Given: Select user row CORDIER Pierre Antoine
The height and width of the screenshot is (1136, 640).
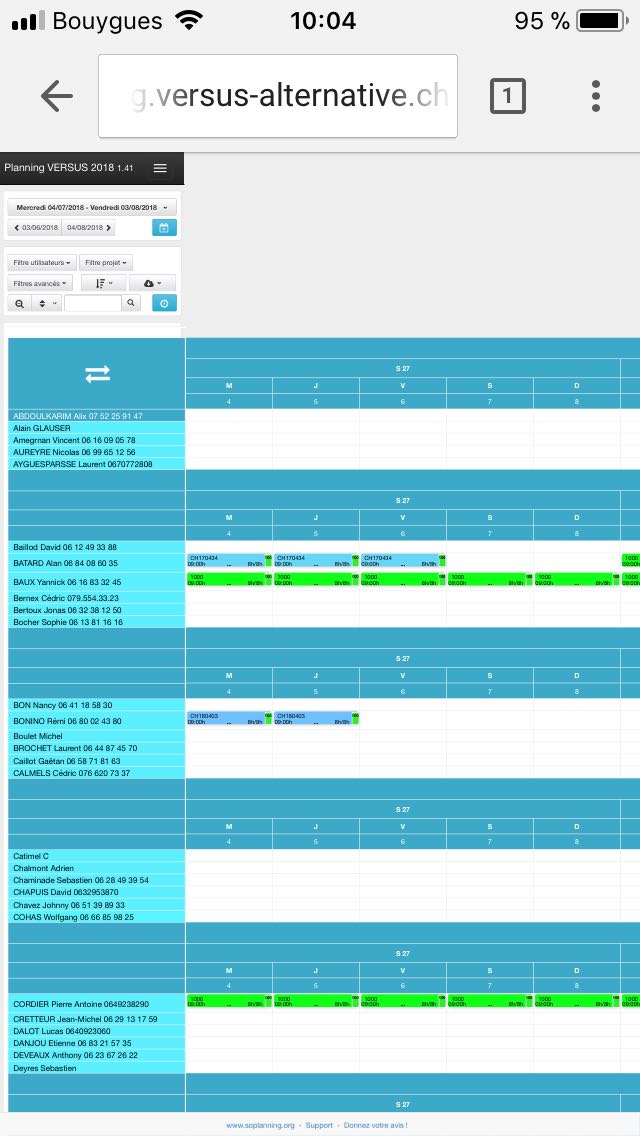Looking at the screenshot, I should [96, 1004].
